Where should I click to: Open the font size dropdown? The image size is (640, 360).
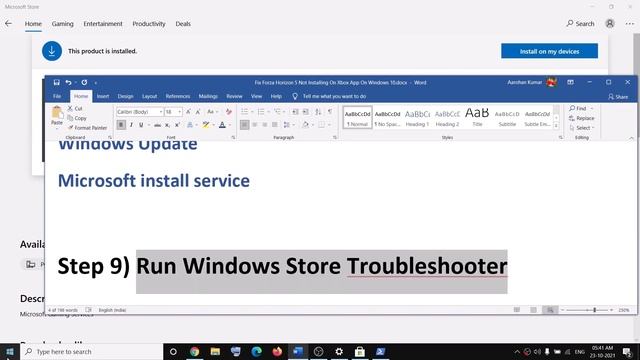180,112
